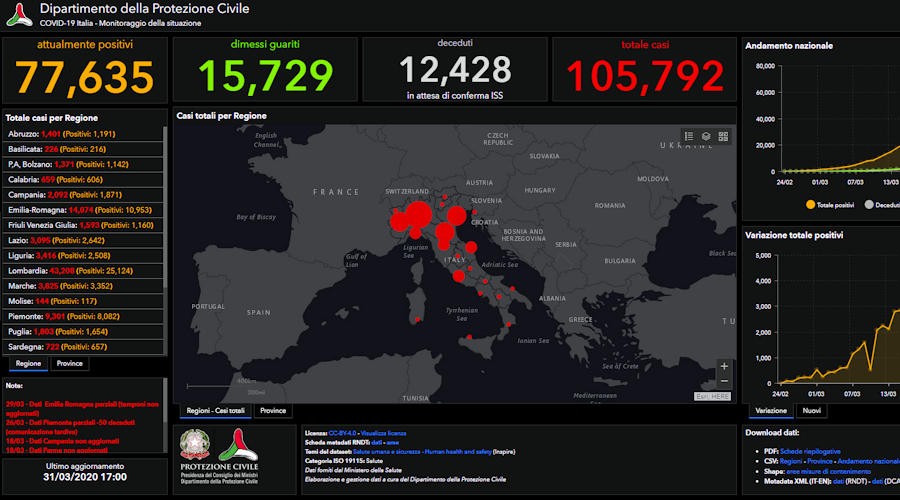This screenshot has height=500, width=900.
Task: Open the map legend icon
Action: [x=689, y=136]
